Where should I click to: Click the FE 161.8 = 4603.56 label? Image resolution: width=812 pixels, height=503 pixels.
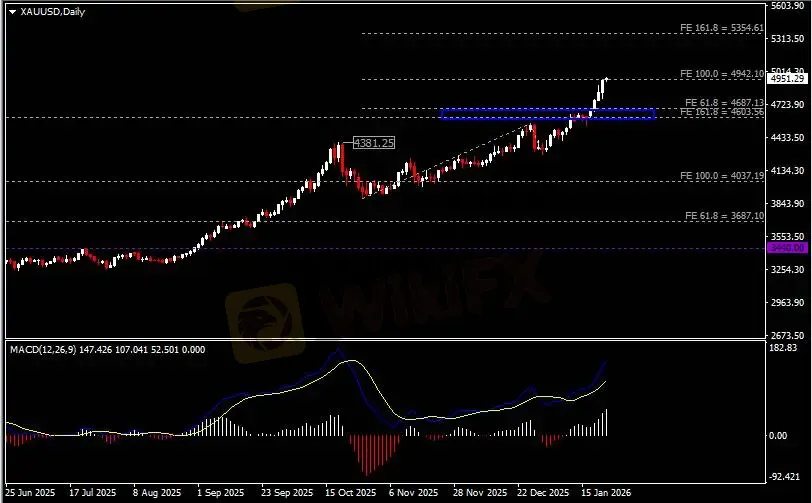pos(721,112)
